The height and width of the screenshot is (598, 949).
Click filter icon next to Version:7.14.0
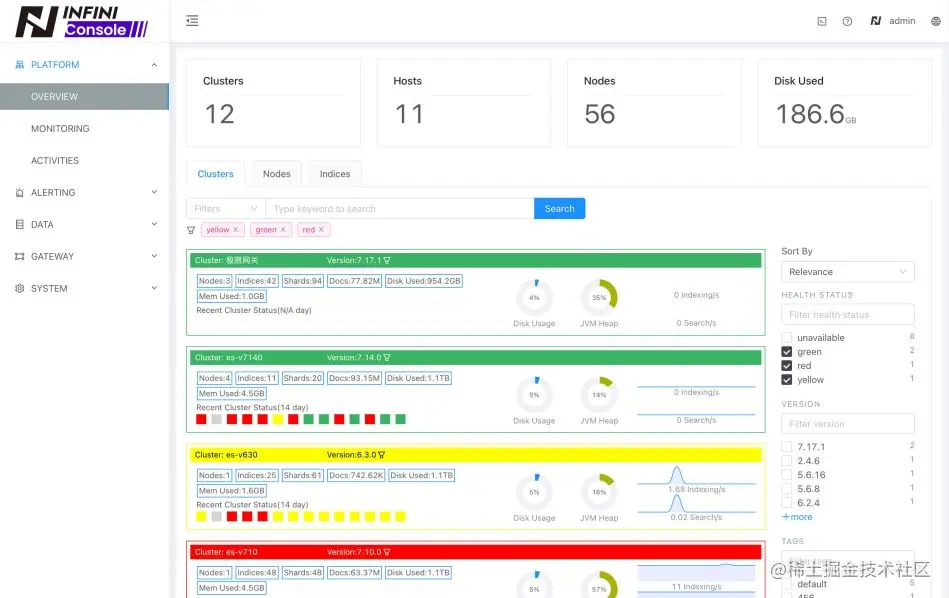click(387, 358)
